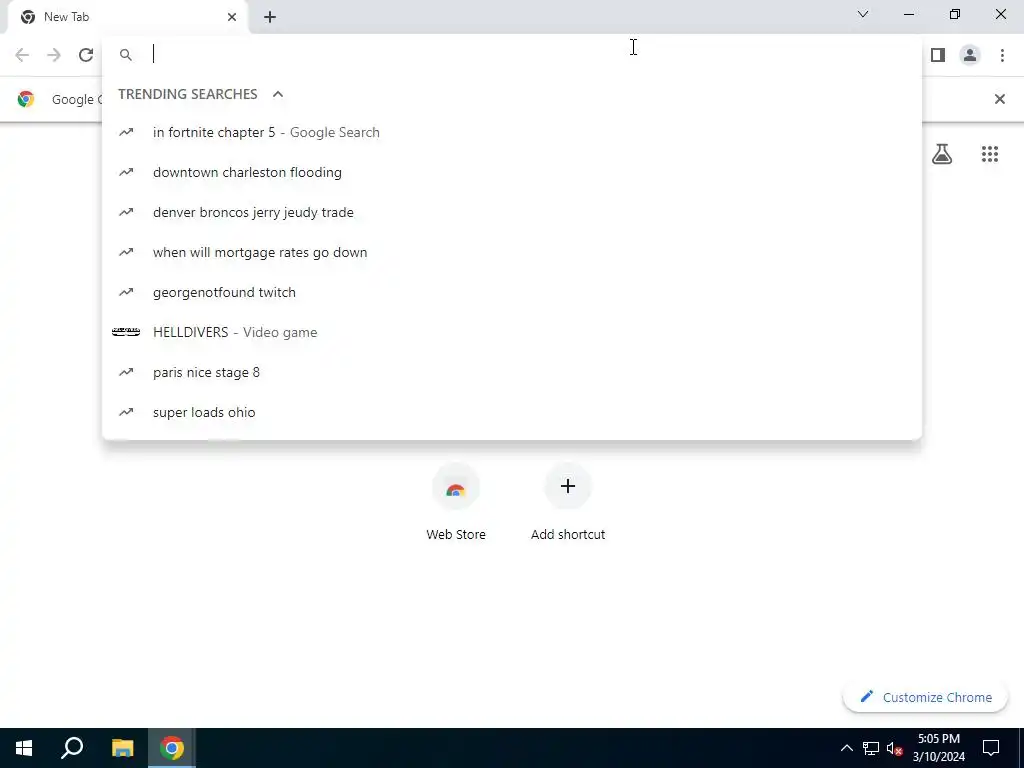Select 'downtown charleston flooding' suggestion

coord(512,172)
